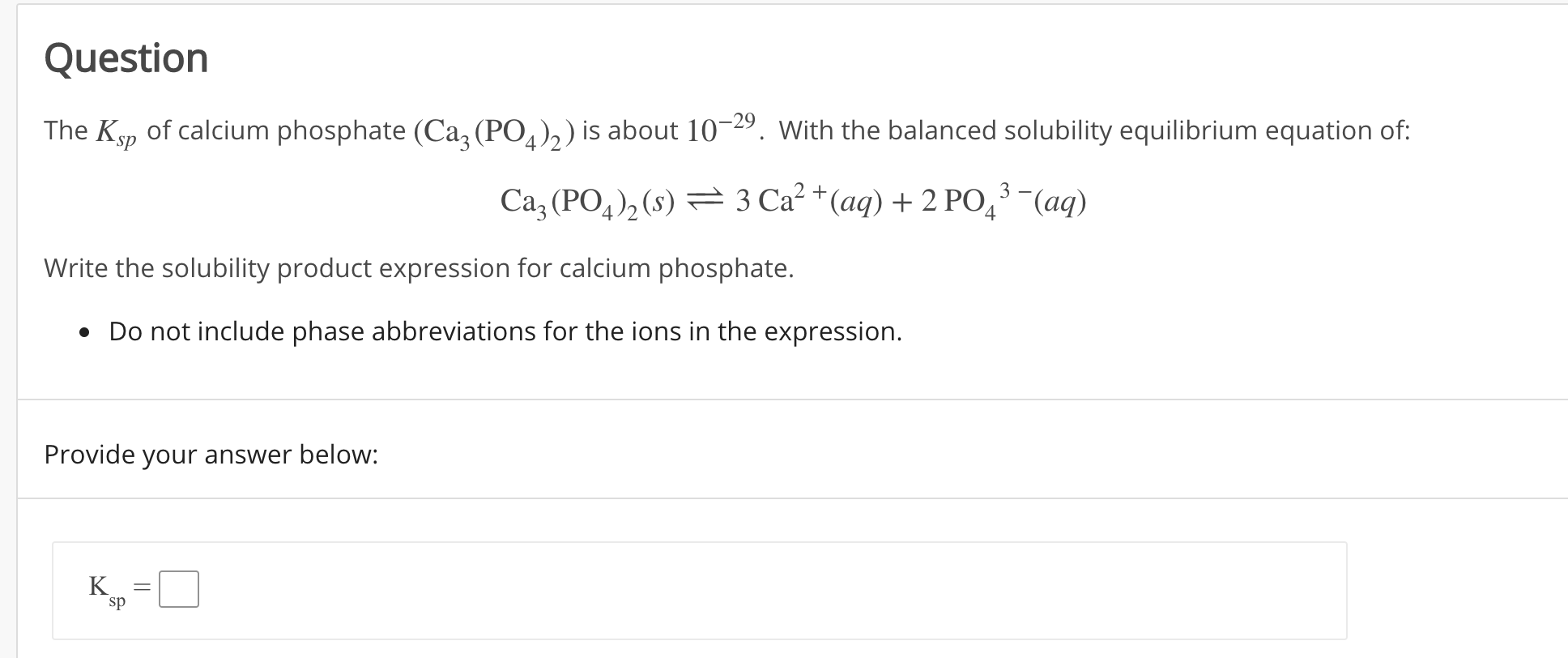Image resolution: width=1568 pixels, height=658 pixels.
Task: Click the answer entry field to type expression
Action: click(x=180, y=589)
